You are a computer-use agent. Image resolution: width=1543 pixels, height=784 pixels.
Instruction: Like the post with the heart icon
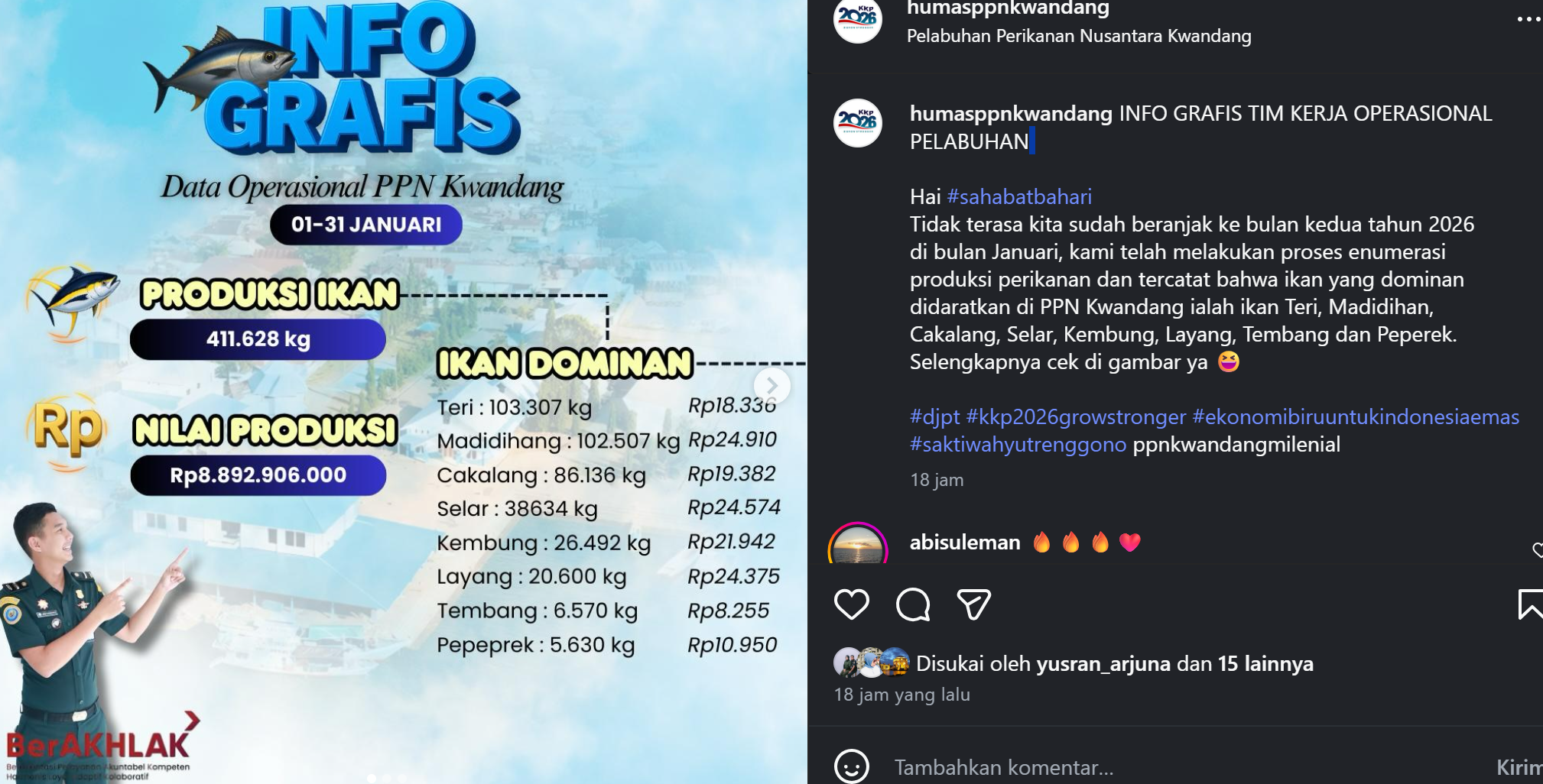(x=851, y=604)
